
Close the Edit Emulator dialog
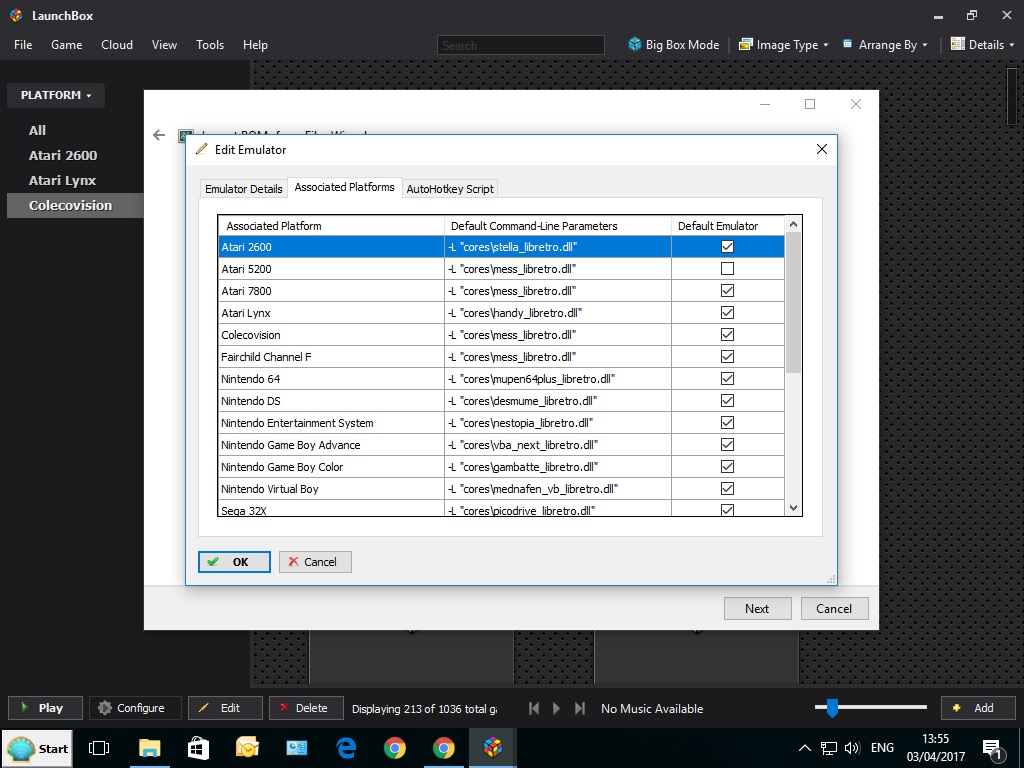(822, 150)
